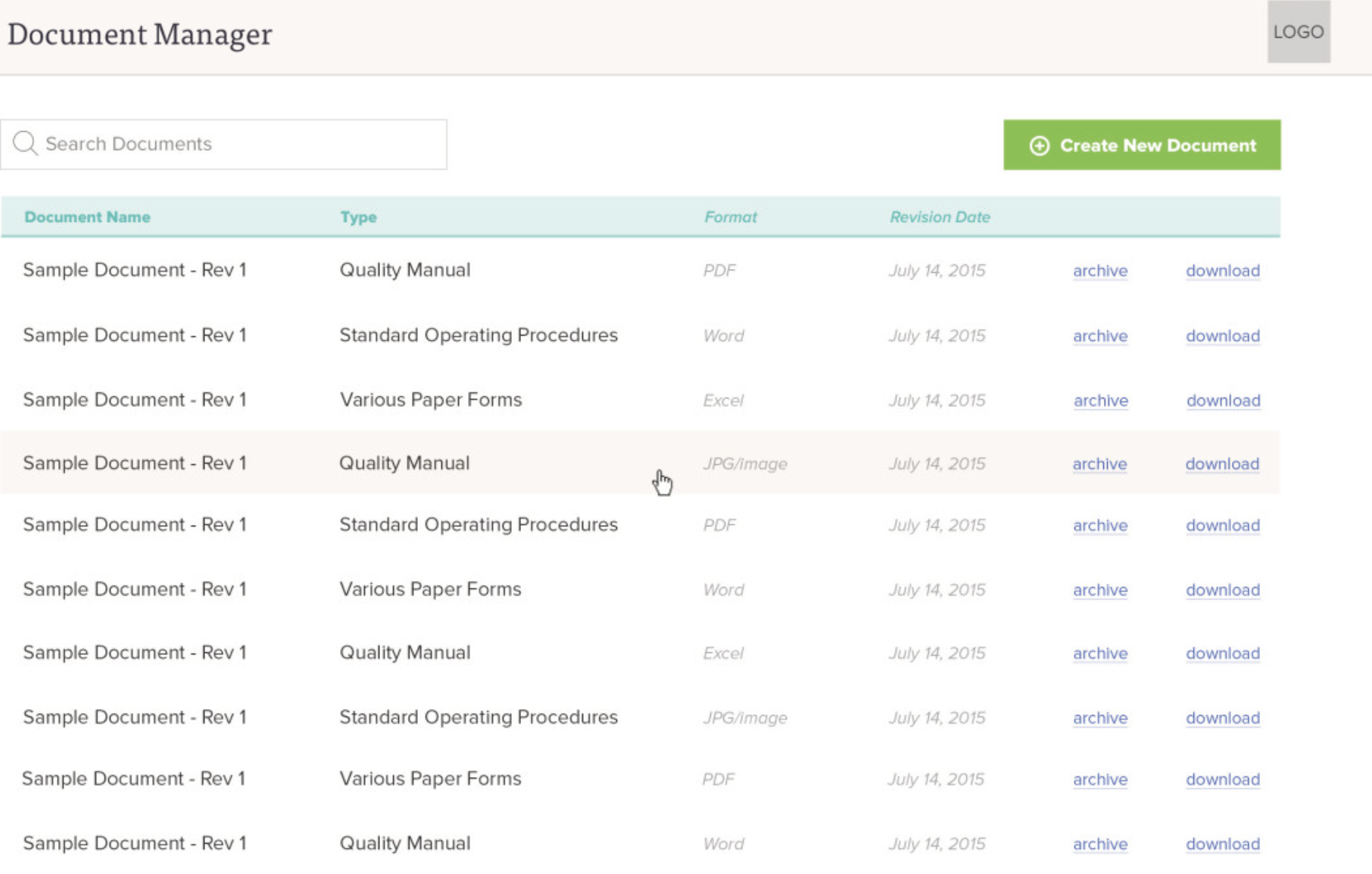The width and height of the screenshot is (1372, 874).
Task: Download the Quality Manual Excel document
Action: [x=1223, y=653]
